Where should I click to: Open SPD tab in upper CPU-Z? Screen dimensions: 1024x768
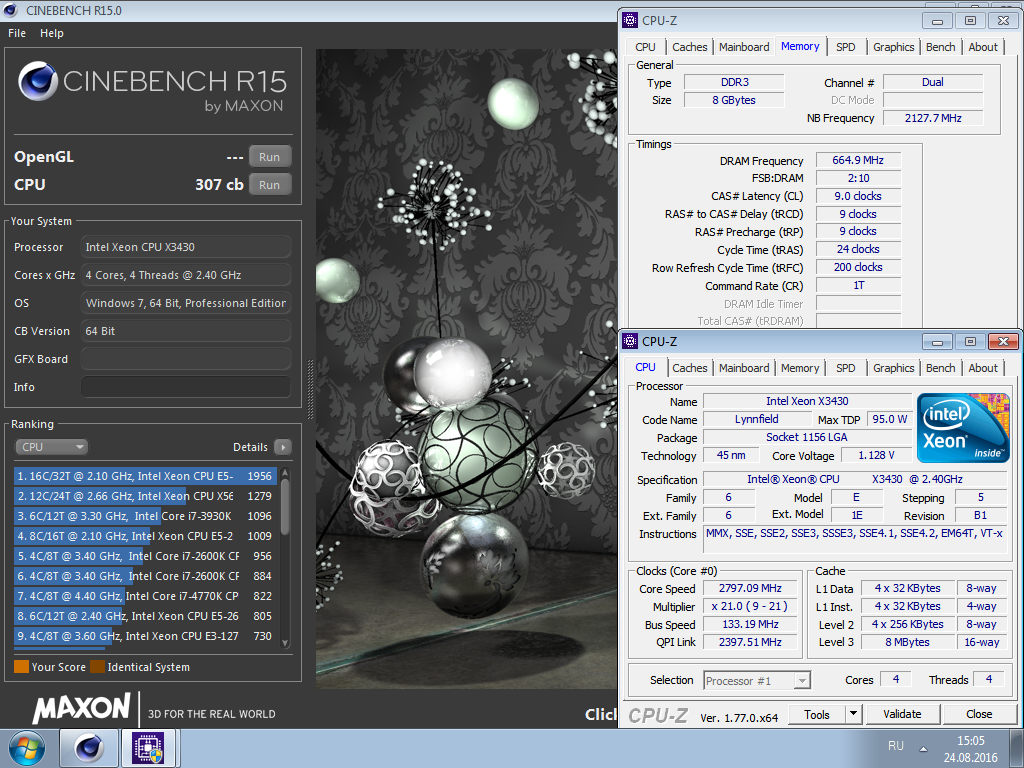(846, 47)
